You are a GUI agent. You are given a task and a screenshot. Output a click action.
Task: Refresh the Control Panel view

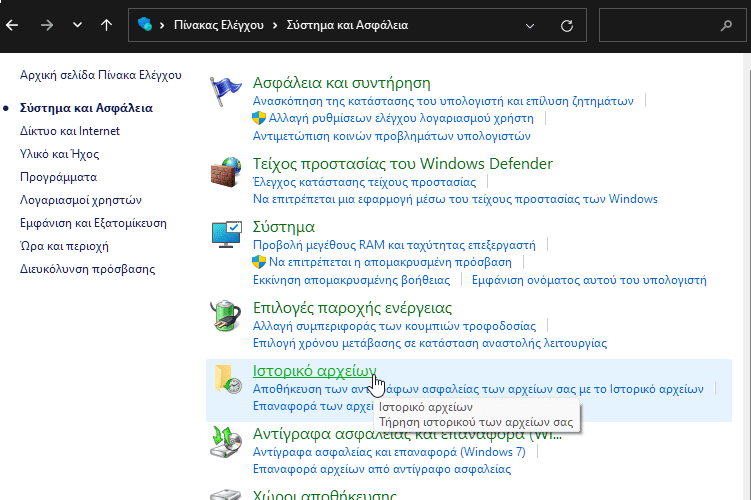567,25
